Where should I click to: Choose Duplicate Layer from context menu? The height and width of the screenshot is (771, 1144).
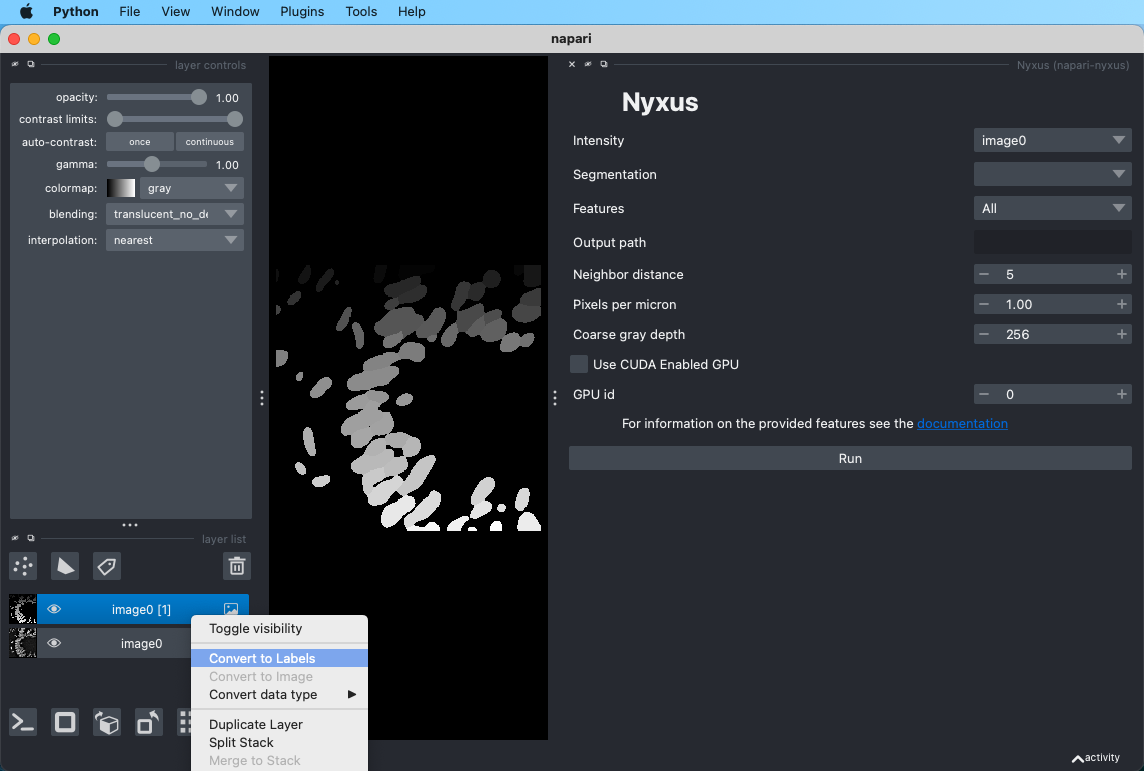click(279, 724)
